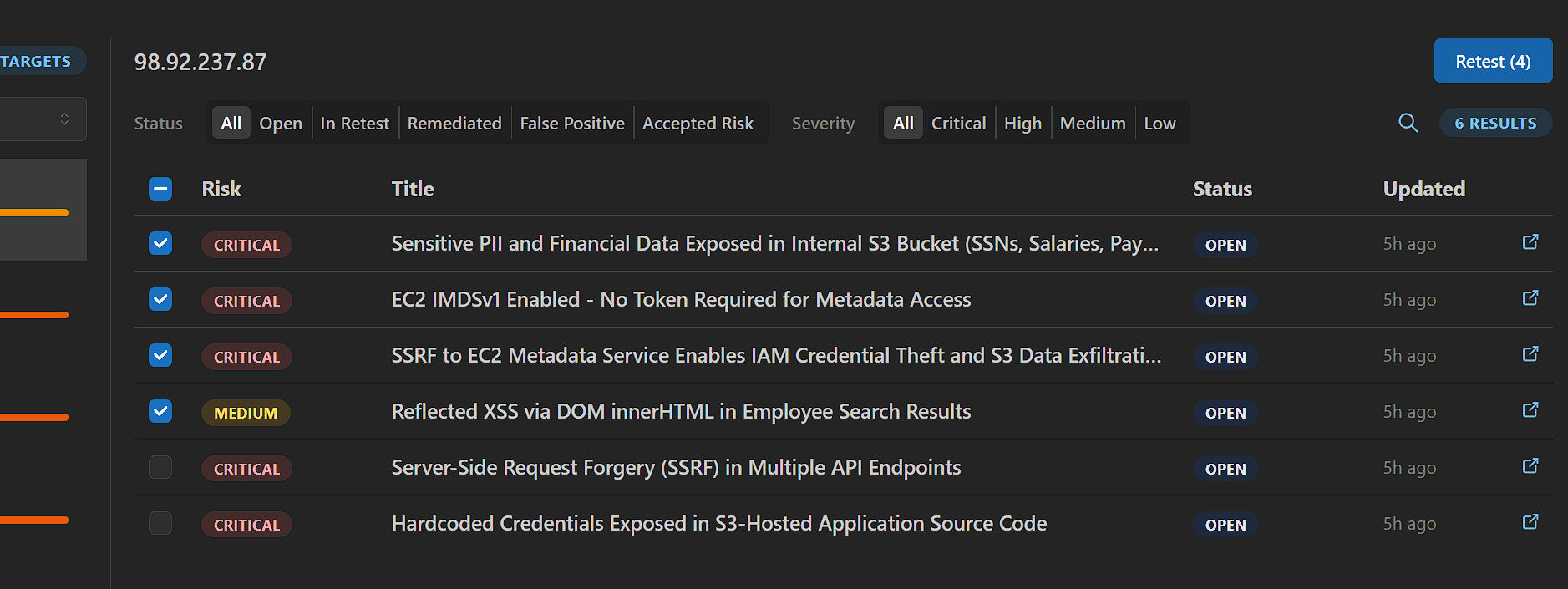Open external link for Sensitive PII finding

1530,242
